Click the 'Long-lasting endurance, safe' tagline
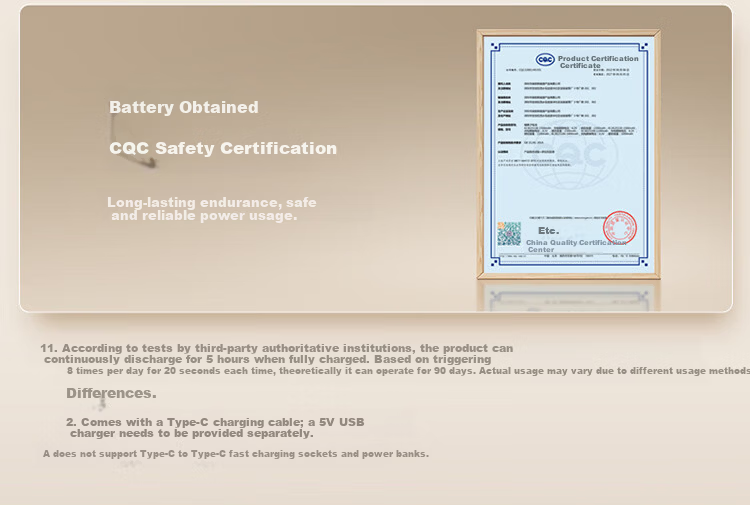Viewport: 750px width, 505px height. click(x=211, y=202)
